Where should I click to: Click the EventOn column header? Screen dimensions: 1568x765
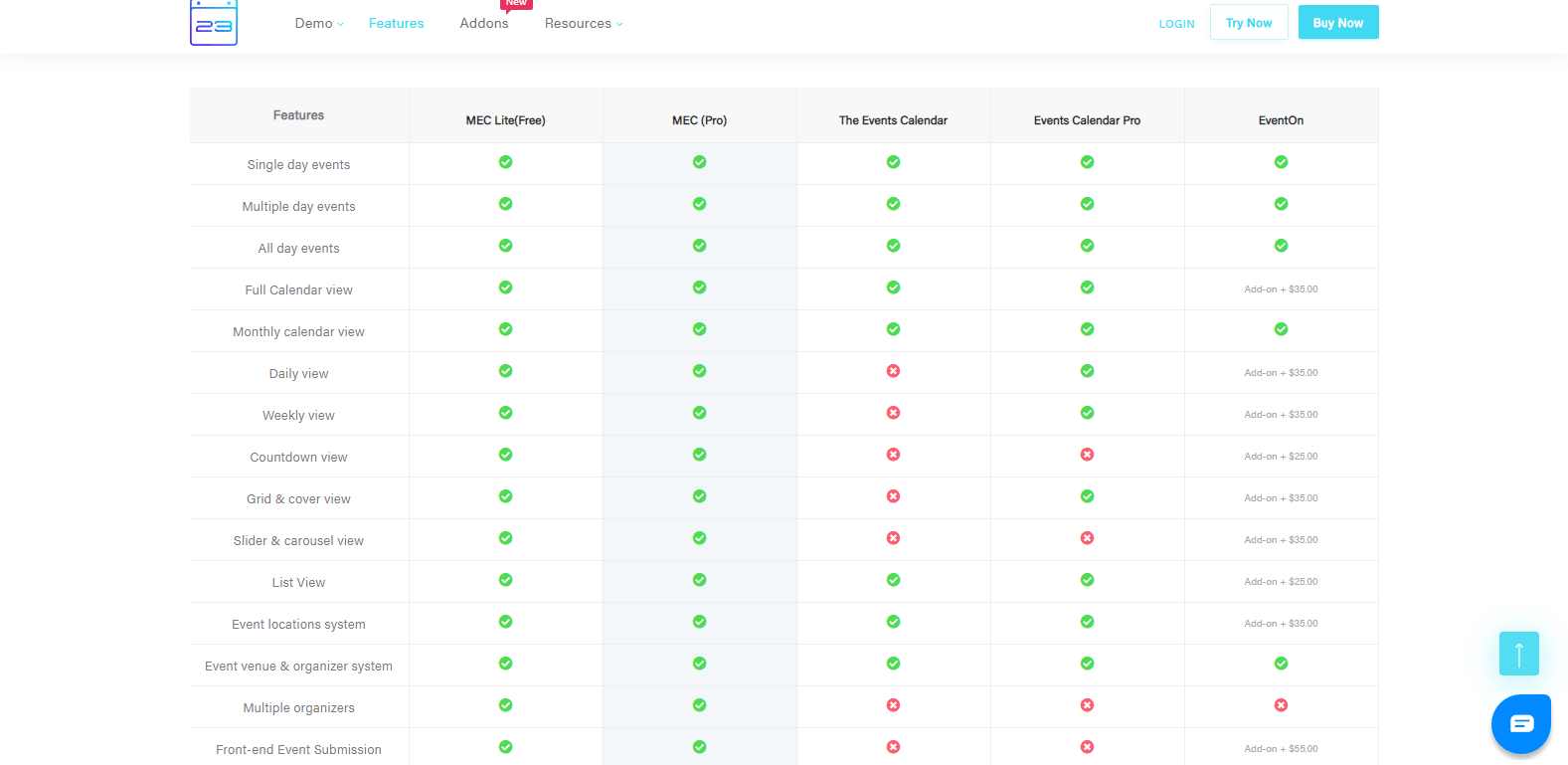click(1281, 120)
